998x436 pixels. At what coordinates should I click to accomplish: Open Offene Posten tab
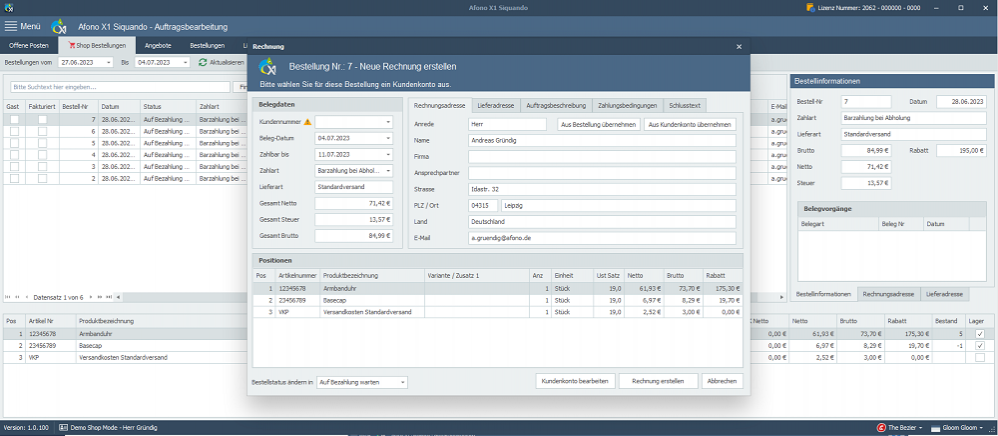pyautogui.click(x=29, y=46)
